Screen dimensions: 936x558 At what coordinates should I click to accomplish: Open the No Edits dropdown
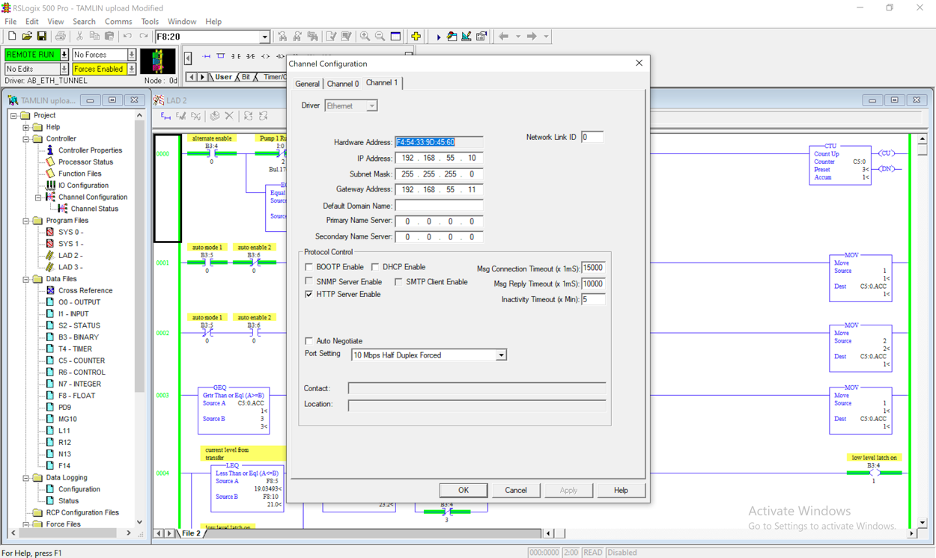[64, 69]
